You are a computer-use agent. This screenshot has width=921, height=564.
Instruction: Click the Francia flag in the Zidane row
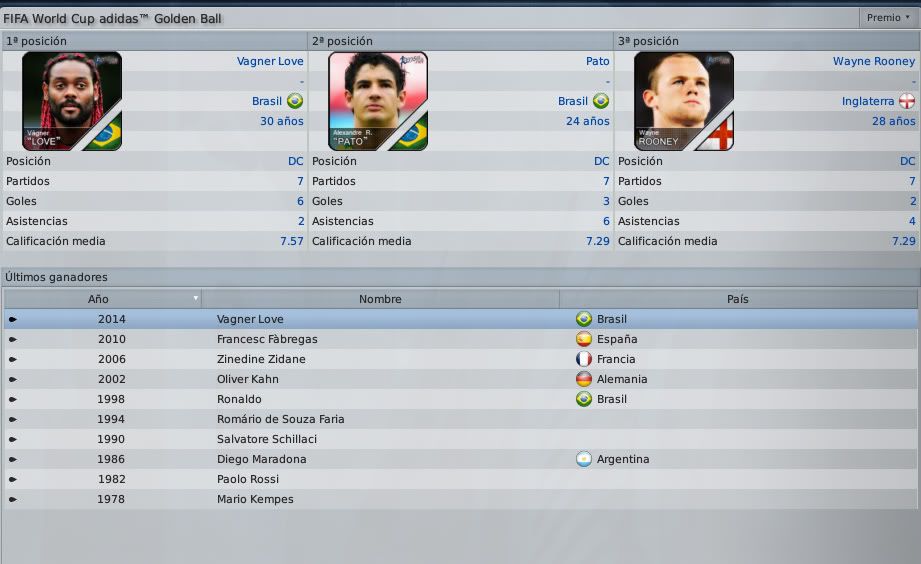pos(584,359)
